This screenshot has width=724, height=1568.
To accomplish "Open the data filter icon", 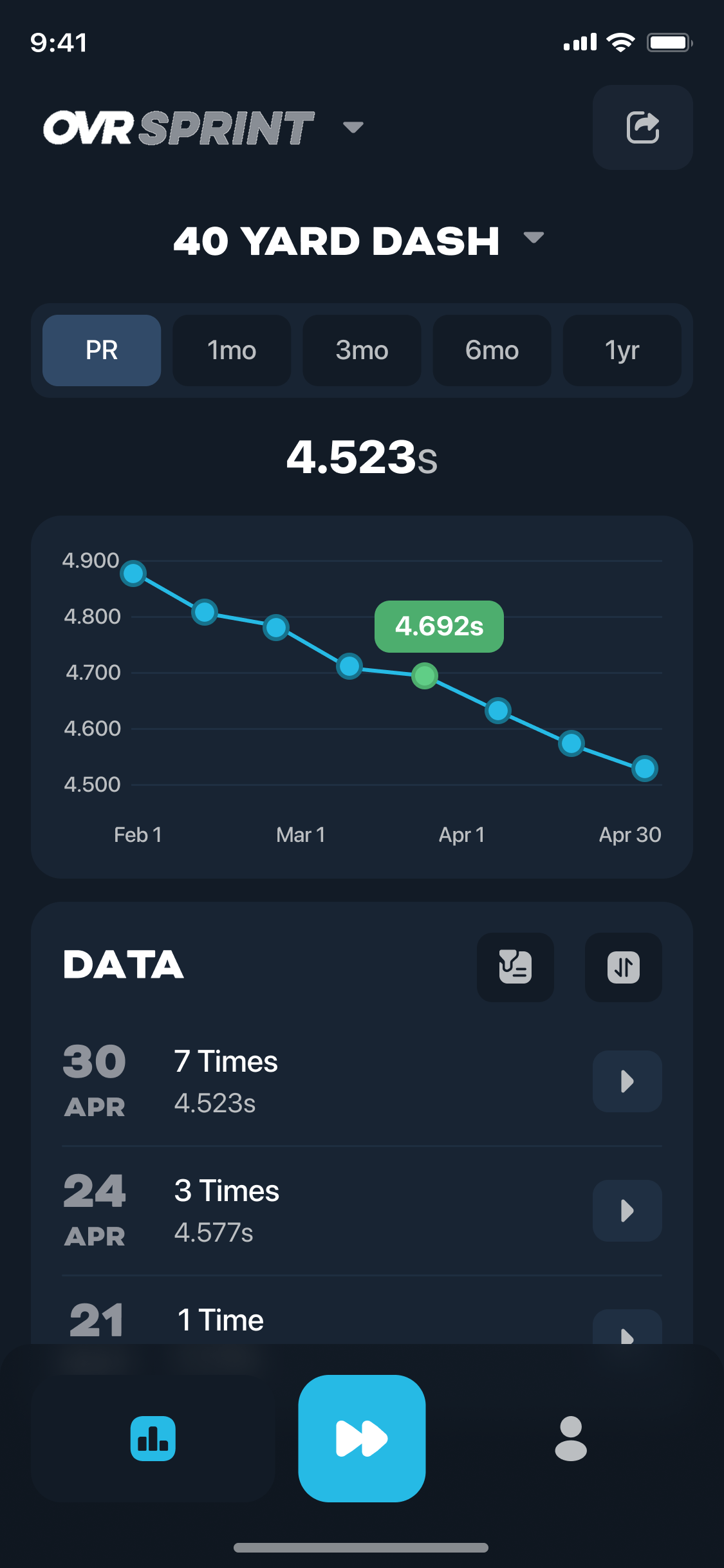I will pyautogui.click(x=515, y=967).
